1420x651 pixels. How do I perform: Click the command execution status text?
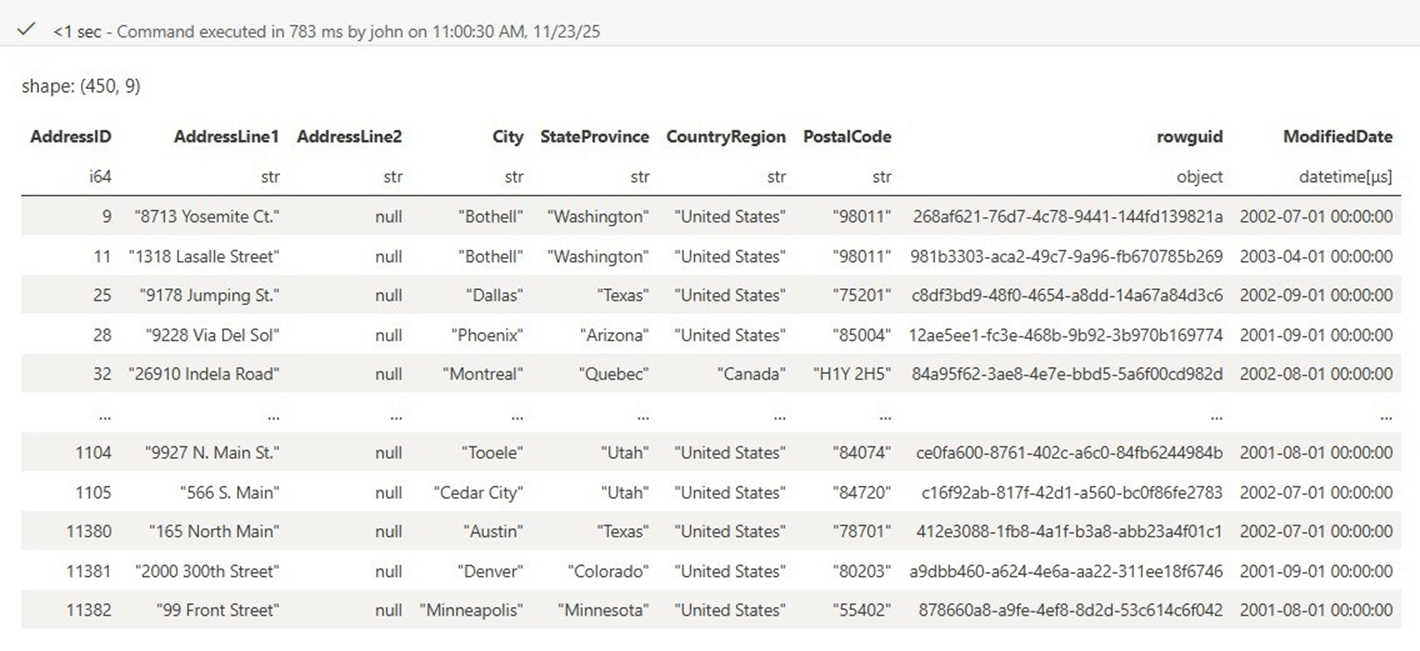pyautogui.click(x=326, y=31)
